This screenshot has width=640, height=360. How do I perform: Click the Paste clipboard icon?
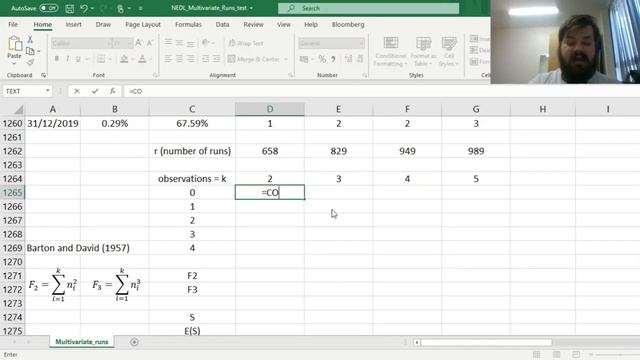pyautogui.click(x=15, y=43)
